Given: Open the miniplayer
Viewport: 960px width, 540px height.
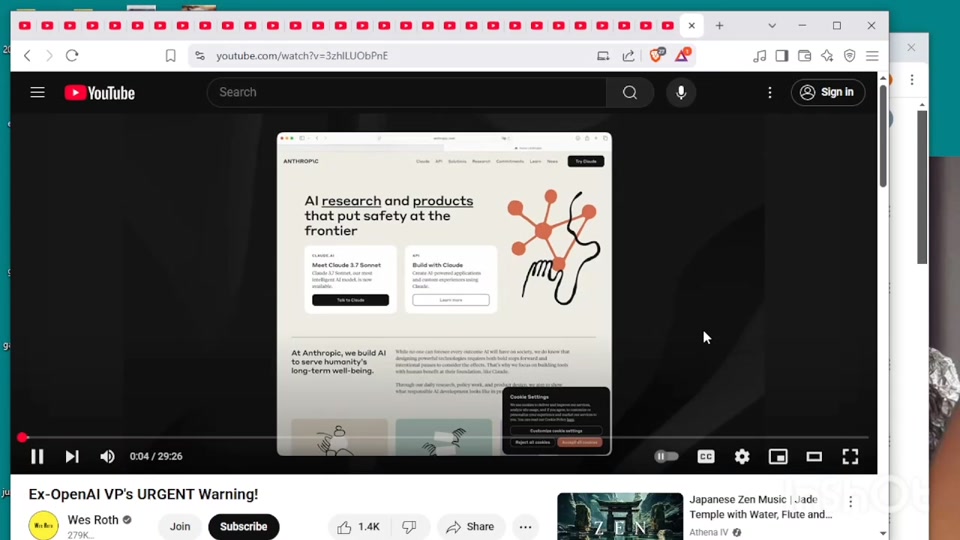Looking at the screenshot, I should (778, 456).
